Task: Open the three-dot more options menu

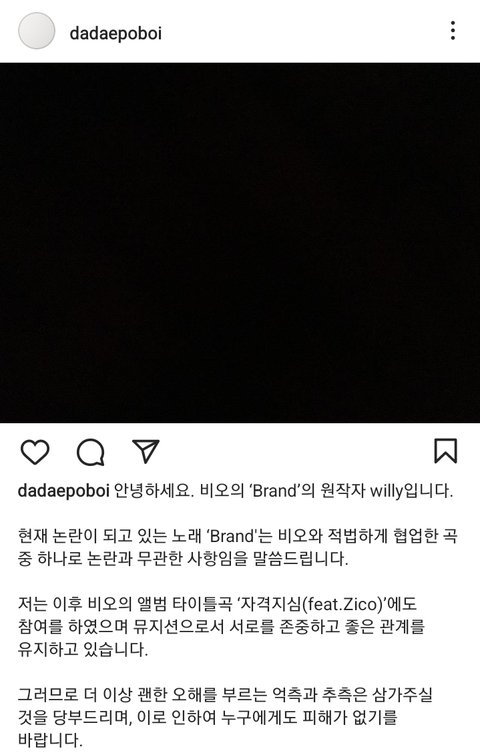Action: pyautogui.click(x=453, y=31)
